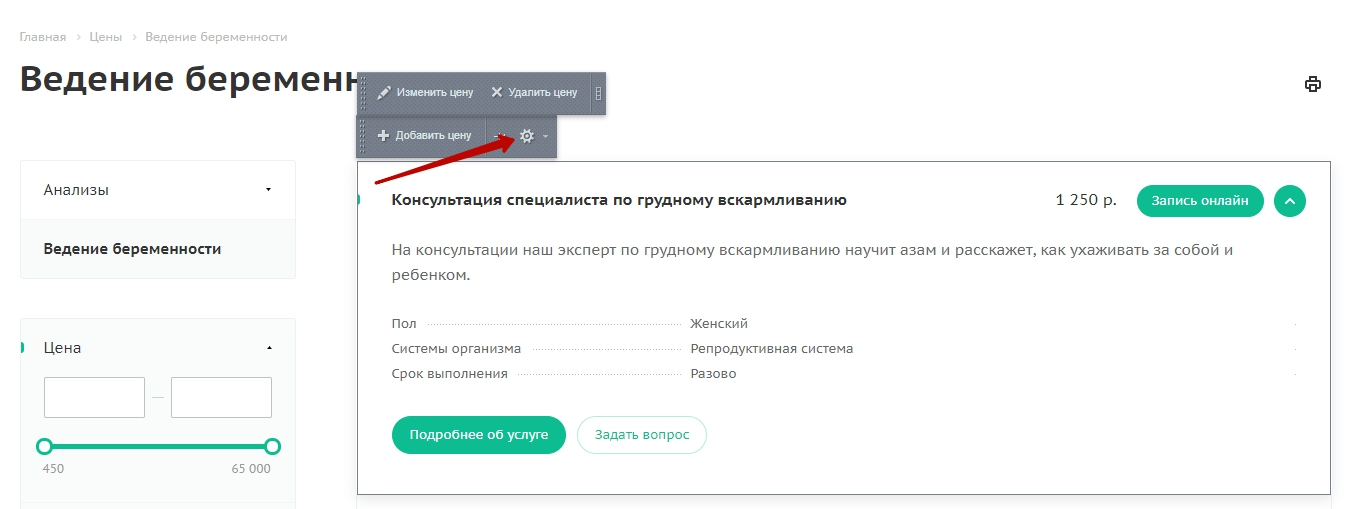Viewport: 1349px width, 509px height.
Task: Click the 'Разово' value
Action: [713, 374]
